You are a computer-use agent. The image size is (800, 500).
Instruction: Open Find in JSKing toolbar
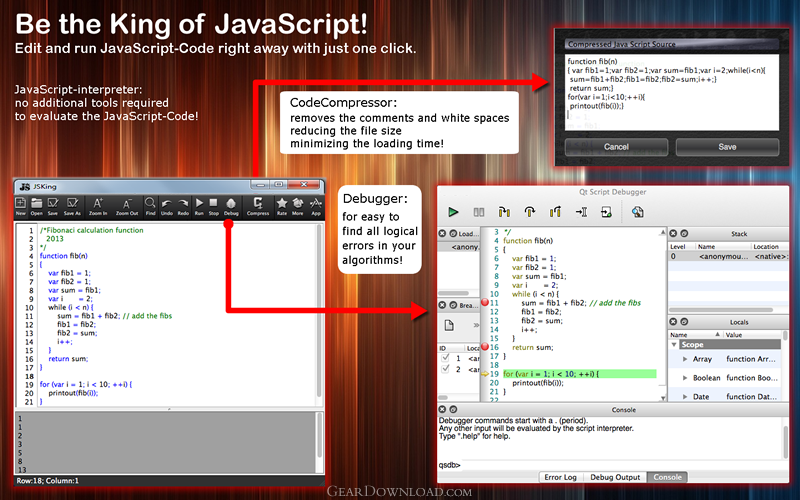coord(150,206)
